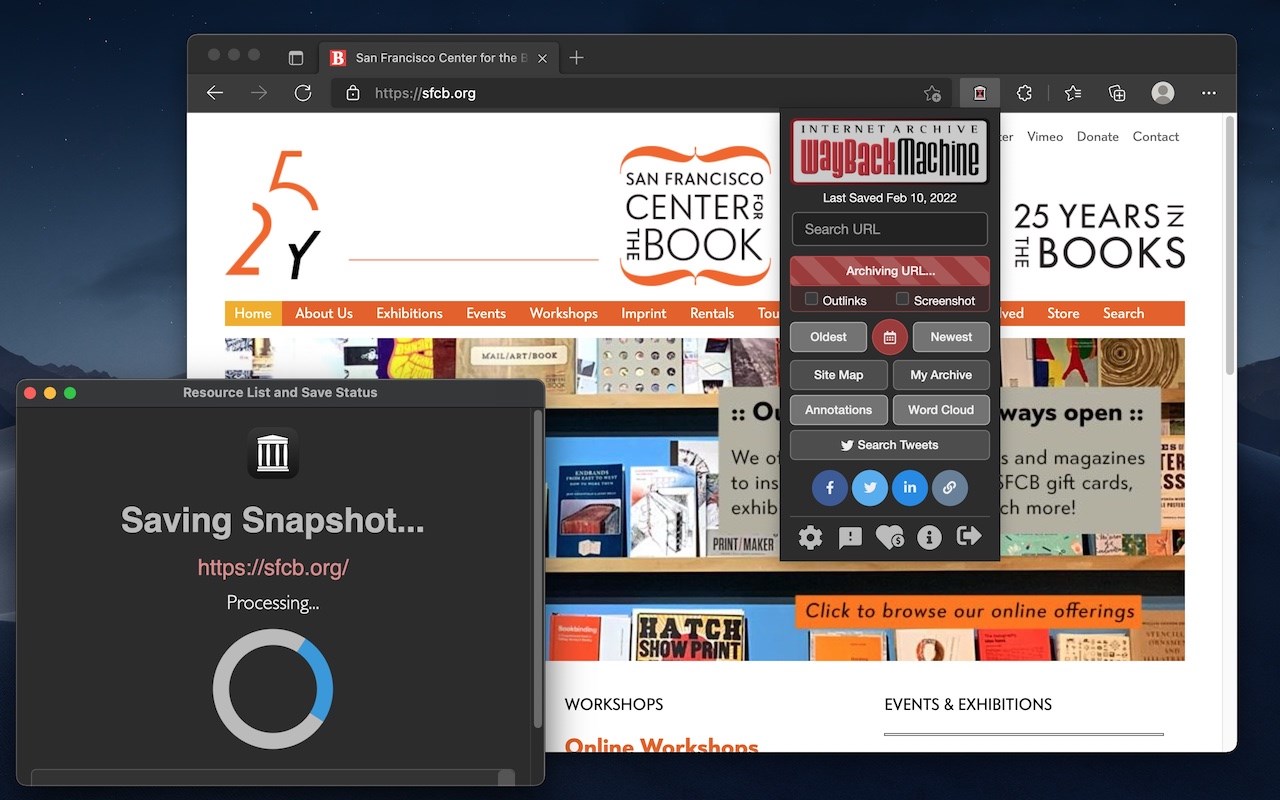Open the about info icon
This screenshot has width=1280, height=800.
tap(929, 538)
